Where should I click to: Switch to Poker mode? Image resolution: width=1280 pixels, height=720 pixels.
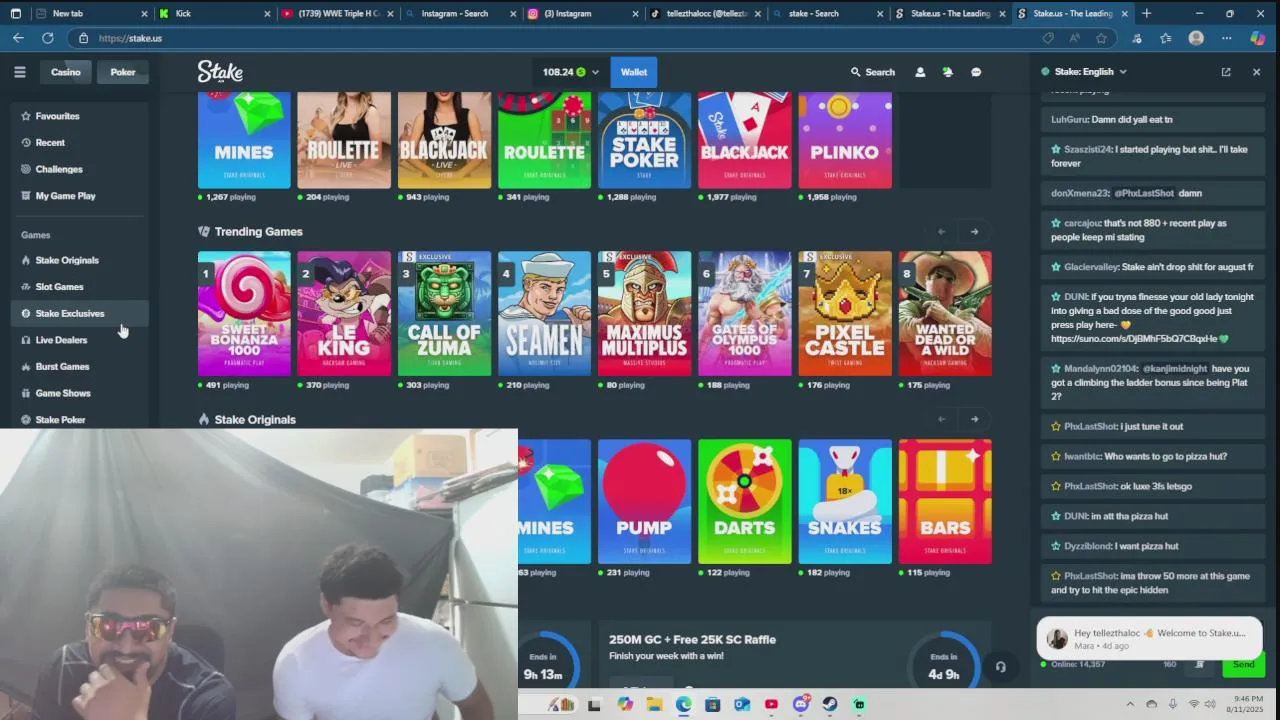pyautogui.click(x=123, y=72)
